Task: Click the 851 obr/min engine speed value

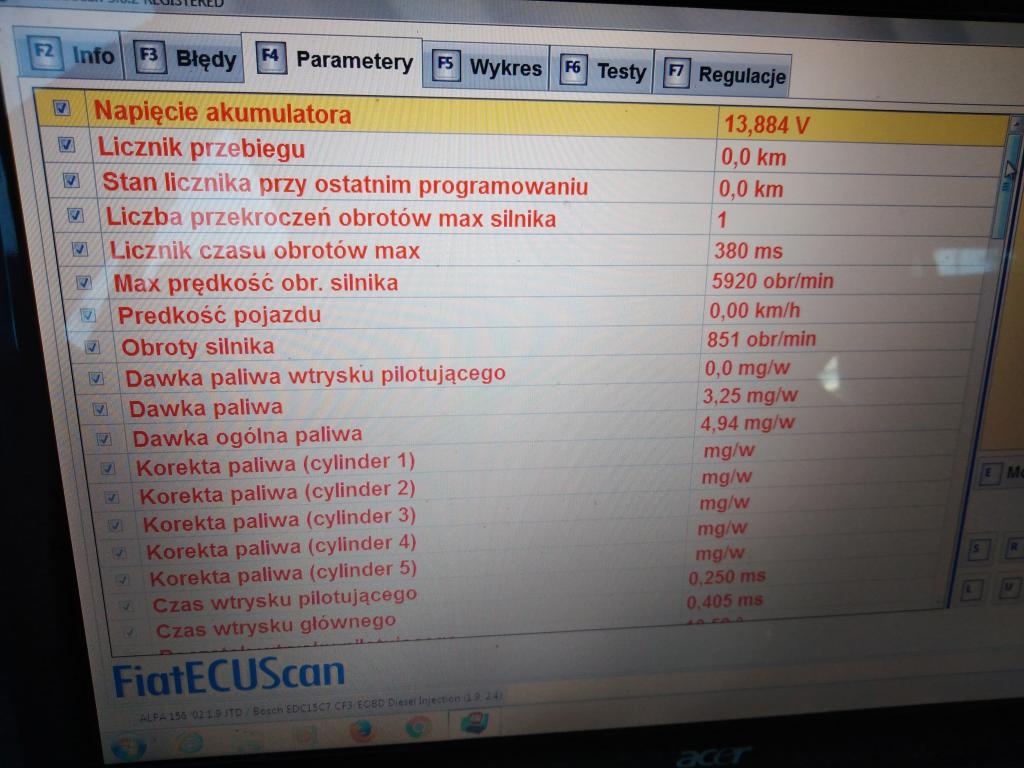Action: pyautogui.click(x=761, y=339)
